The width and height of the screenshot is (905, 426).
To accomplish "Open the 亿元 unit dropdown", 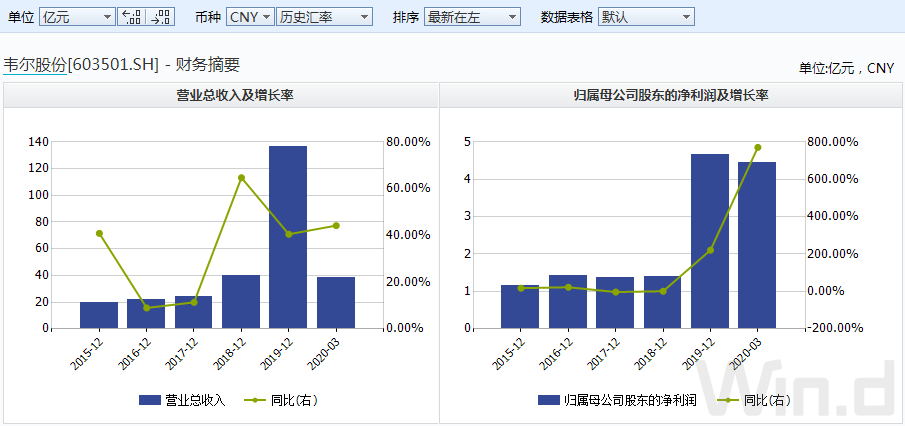I will pos(77,17).
